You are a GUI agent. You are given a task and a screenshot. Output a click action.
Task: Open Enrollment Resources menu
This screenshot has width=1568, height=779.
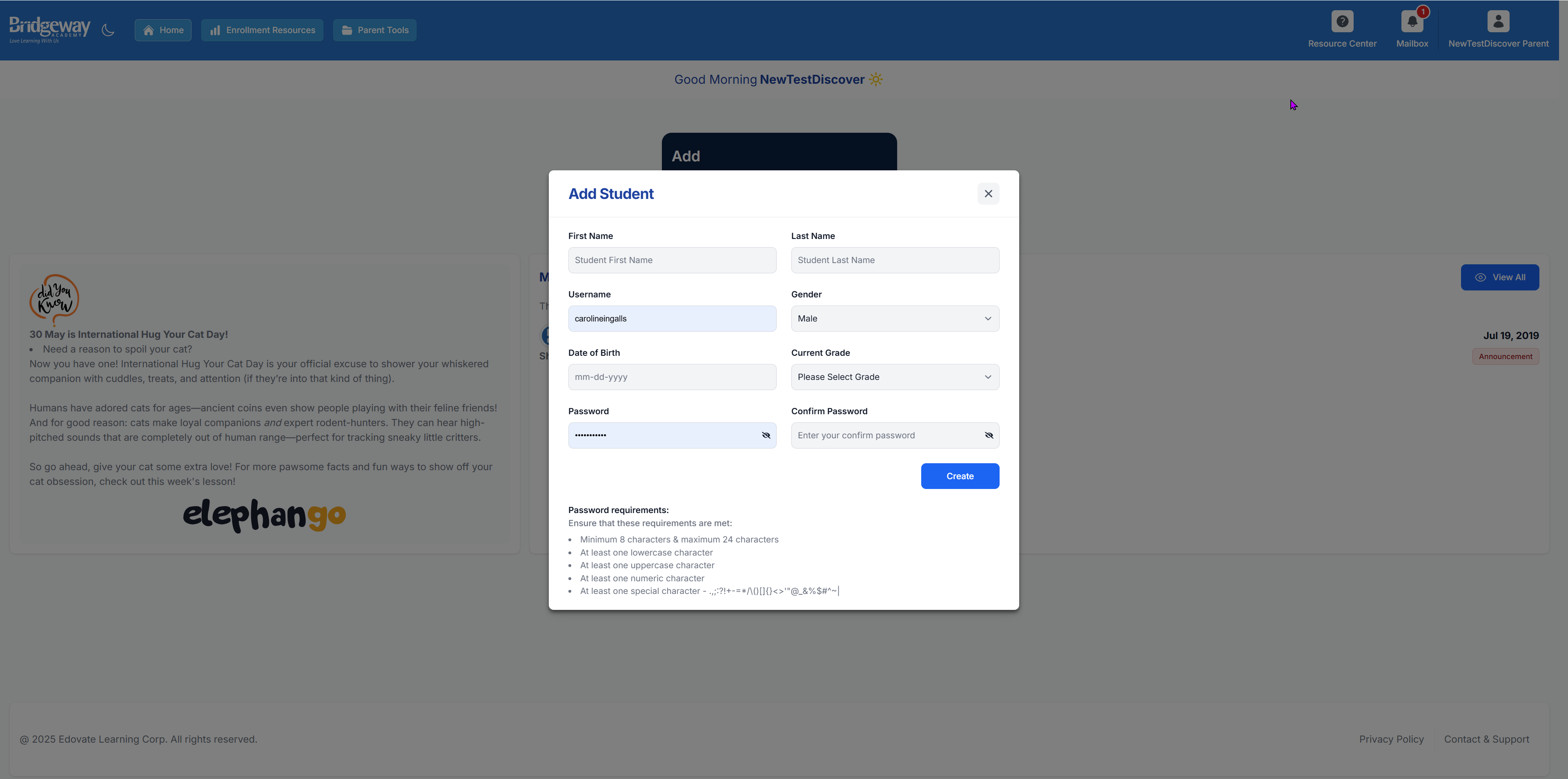pyautogui.click(x=262, y=30)
